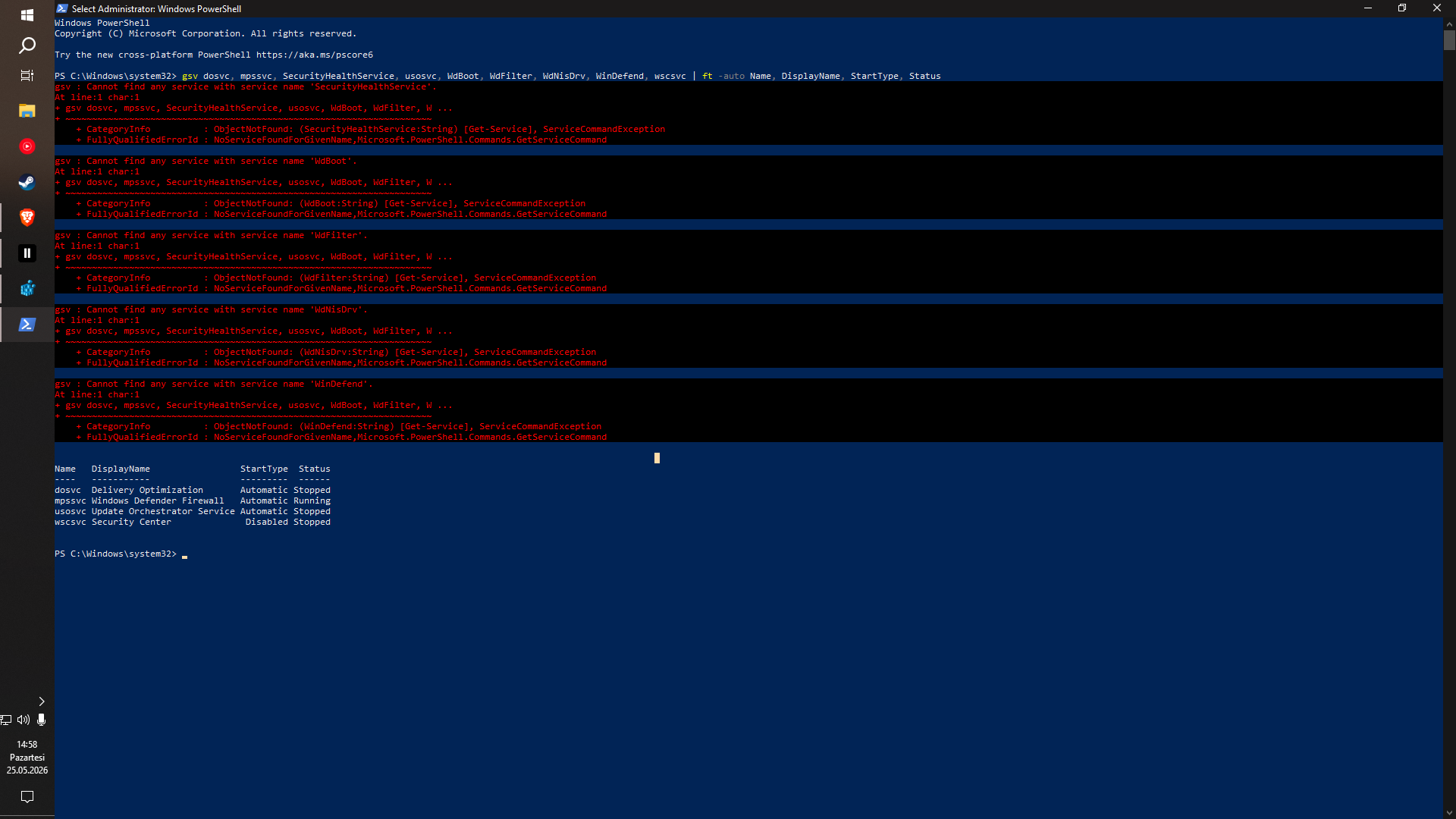Click the 'Disabled' start type value
The height and width of the screenshot is (819, 1456).
(266, 522)
